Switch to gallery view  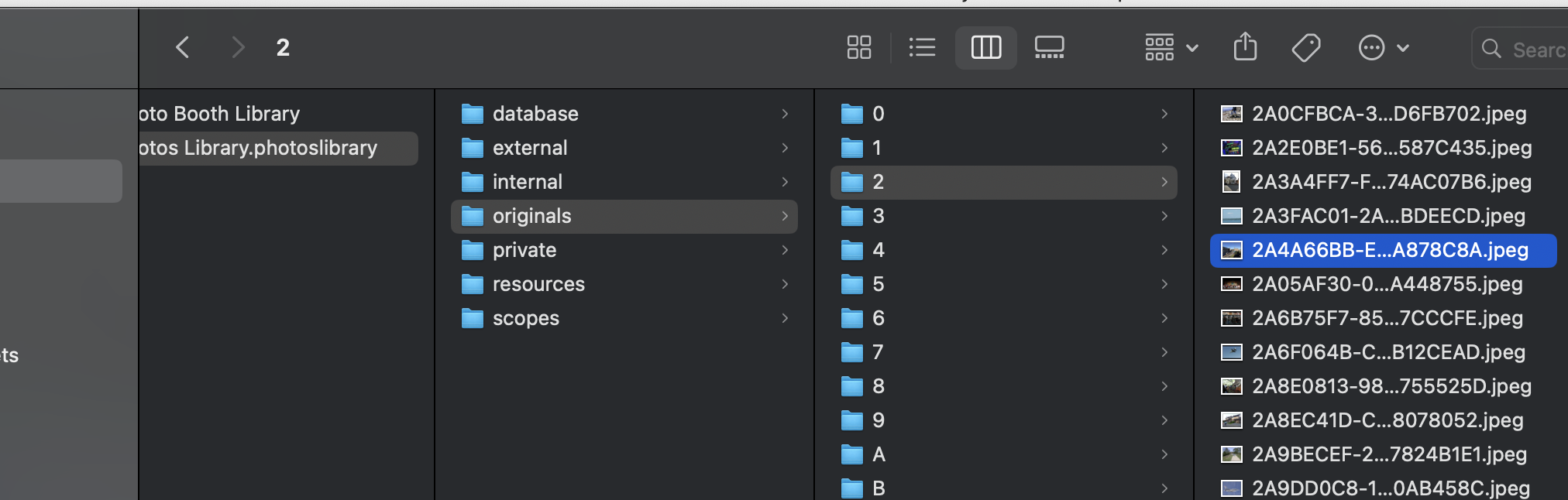pyautogui.click(x=1049, y=48)
